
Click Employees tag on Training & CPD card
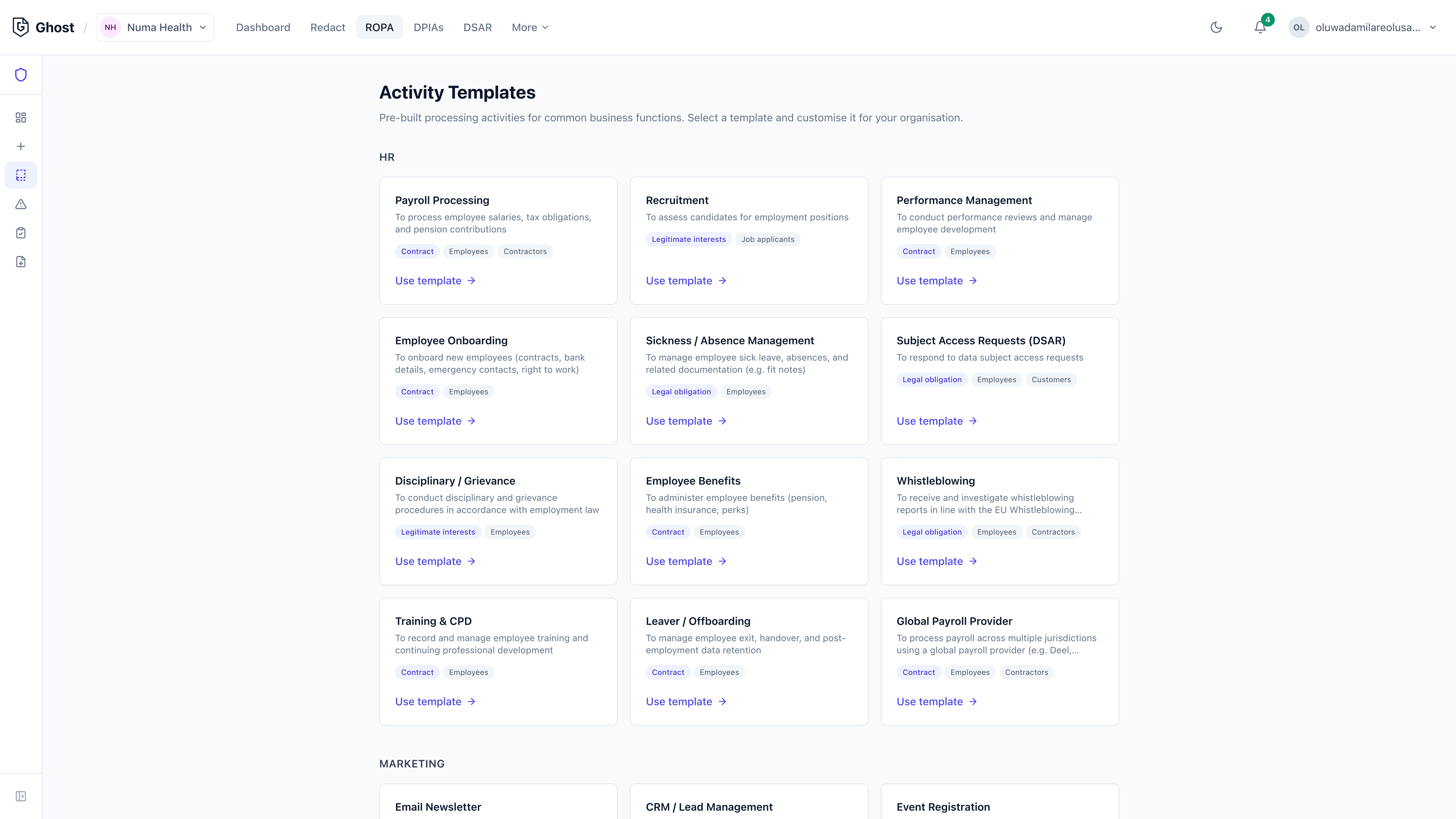click(x=469, y=672)
